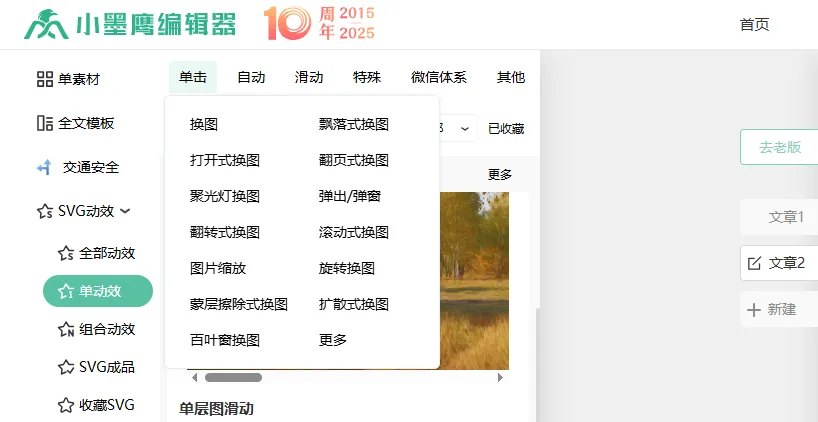Go to 首页 in the header
Viewport: 818px width, 422px height.
pyautogui.click(x=754, y=25)
